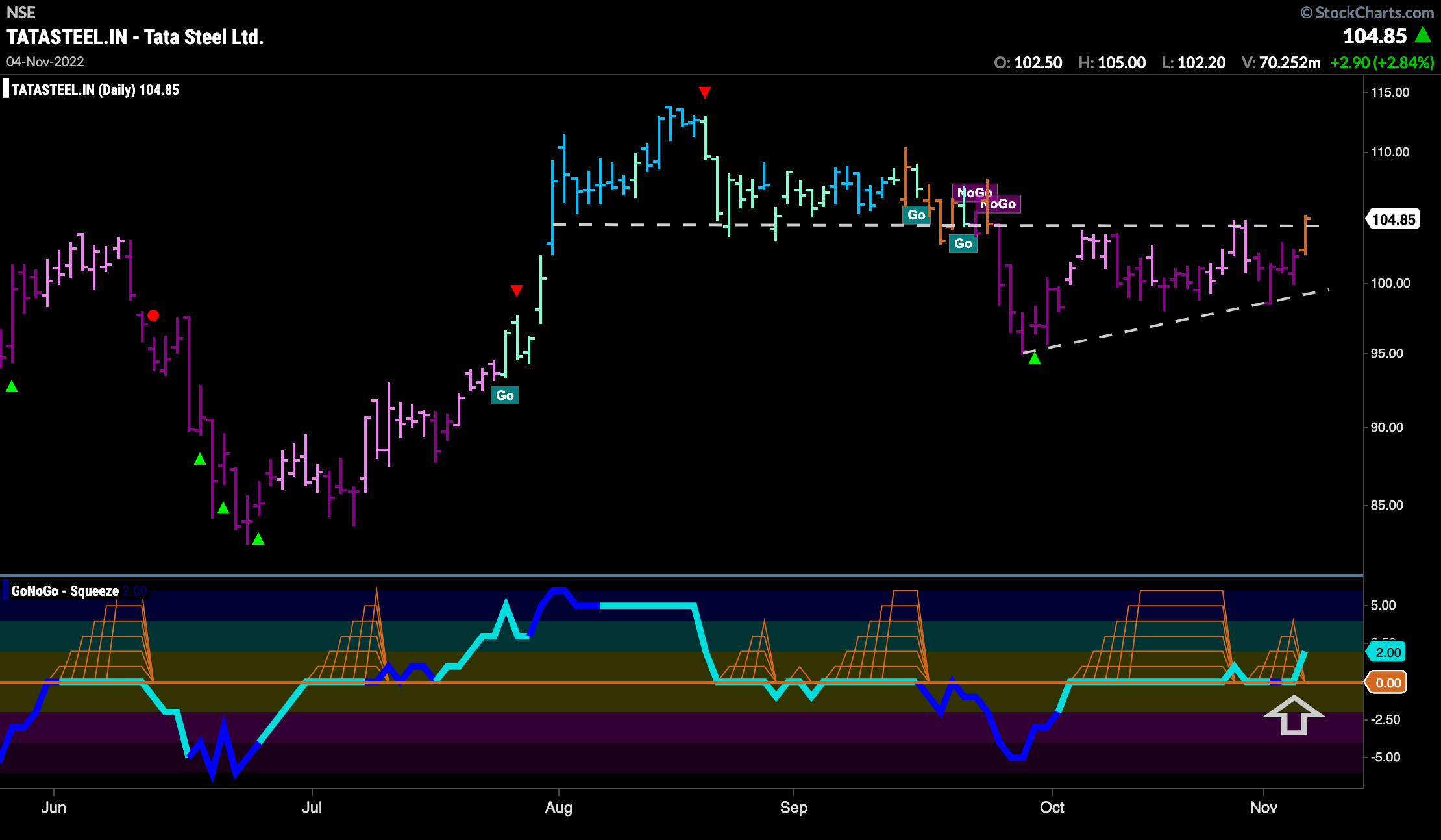This screenshot has width=1441, height=840.
Task: Click the red circle marker in June
Action: click(x=153, y=315)
